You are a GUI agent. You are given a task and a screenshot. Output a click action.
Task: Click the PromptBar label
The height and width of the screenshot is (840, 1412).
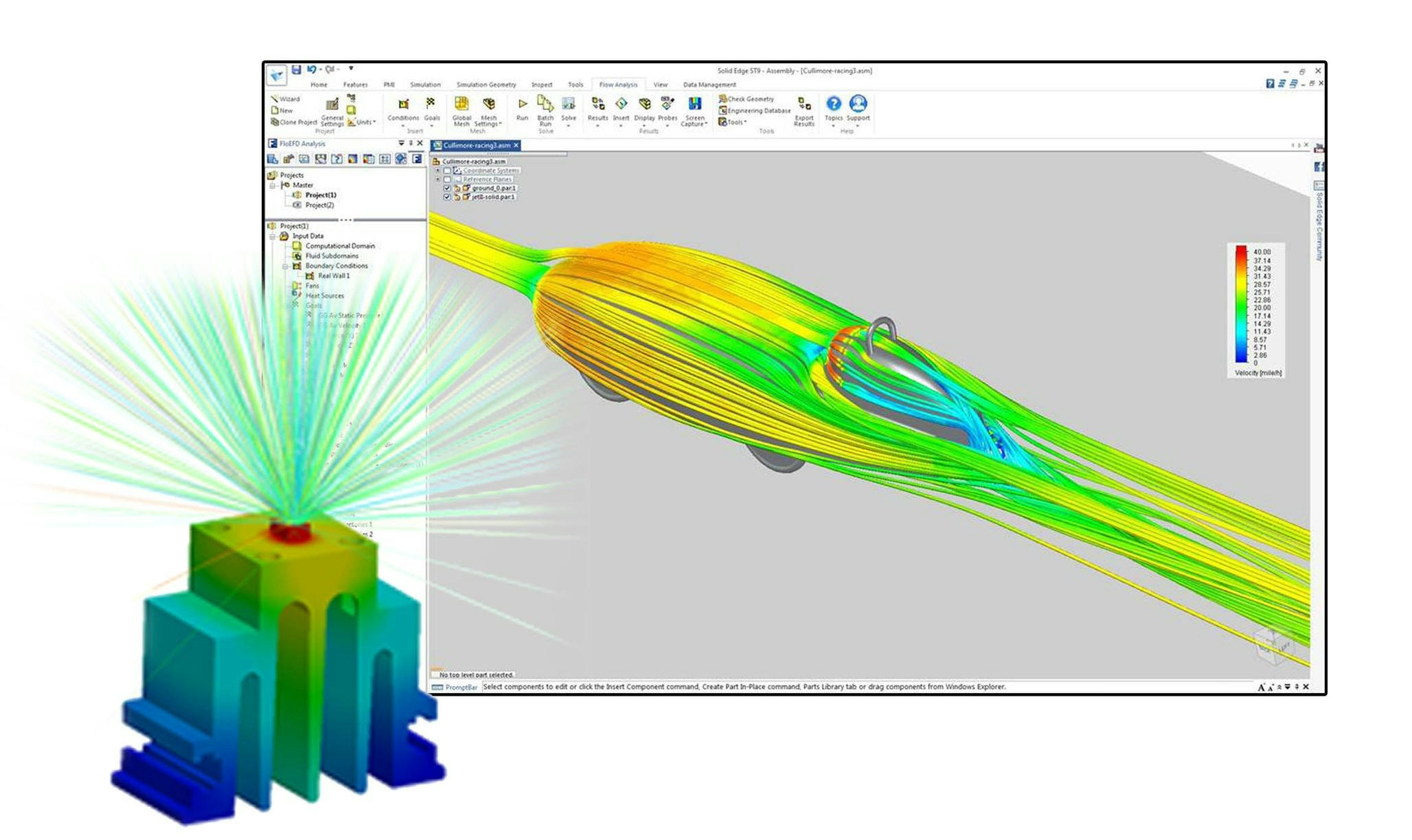461,687
